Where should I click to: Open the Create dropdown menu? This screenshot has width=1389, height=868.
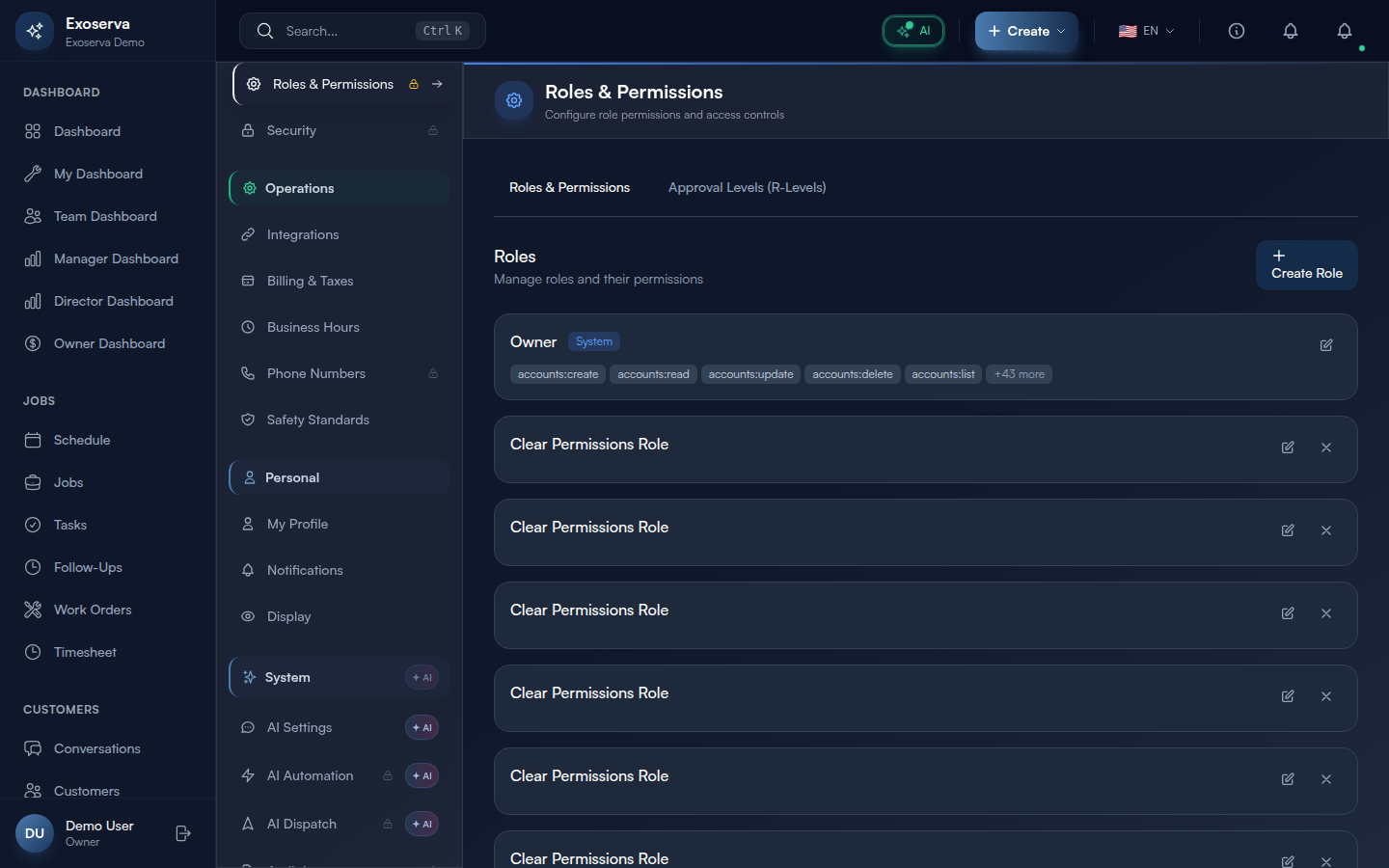pos(1026,31)
